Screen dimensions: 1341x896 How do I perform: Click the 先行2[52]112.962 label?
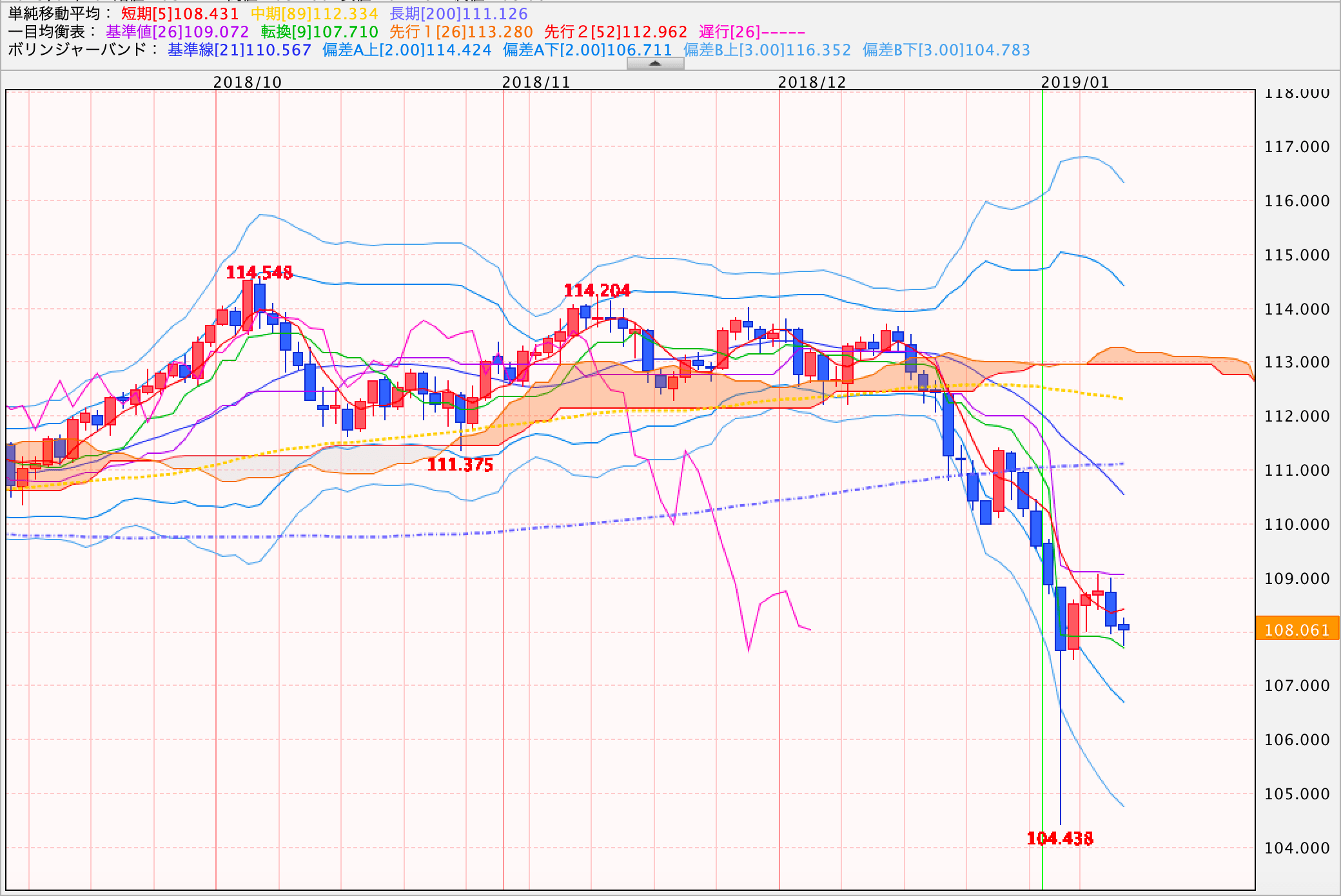point(616,32)
